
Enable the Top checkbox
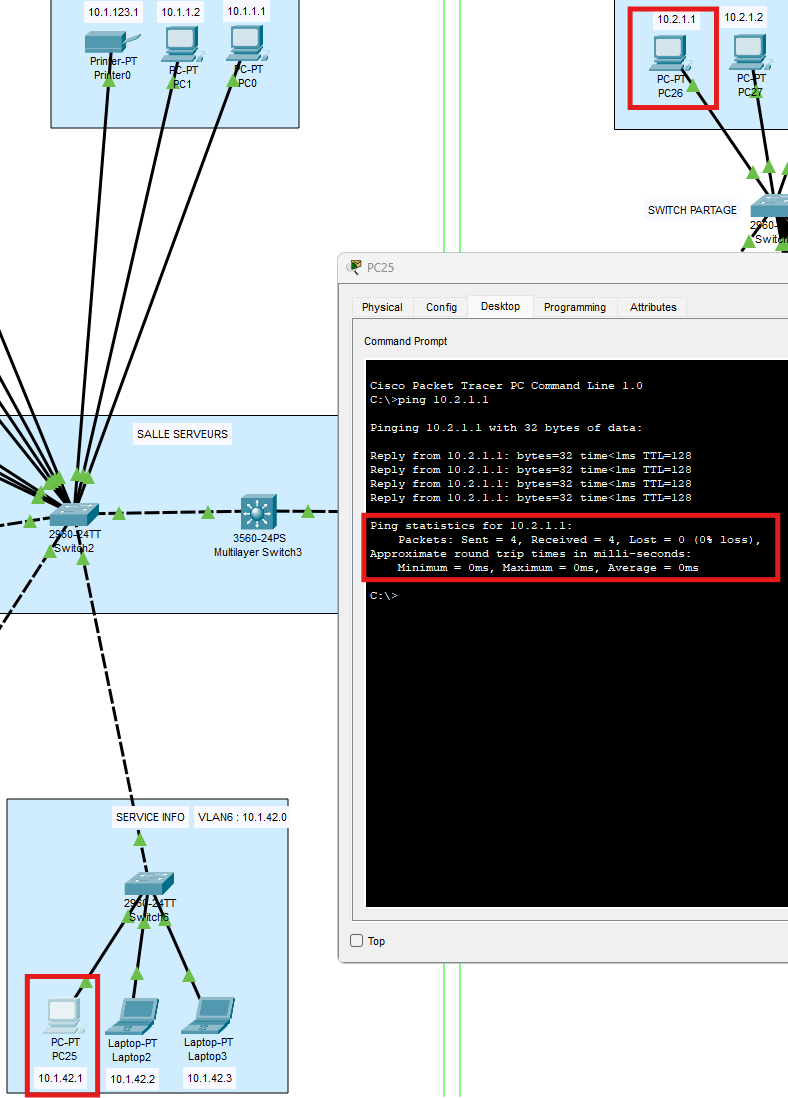pyautogui.click(x=357, y=941)
